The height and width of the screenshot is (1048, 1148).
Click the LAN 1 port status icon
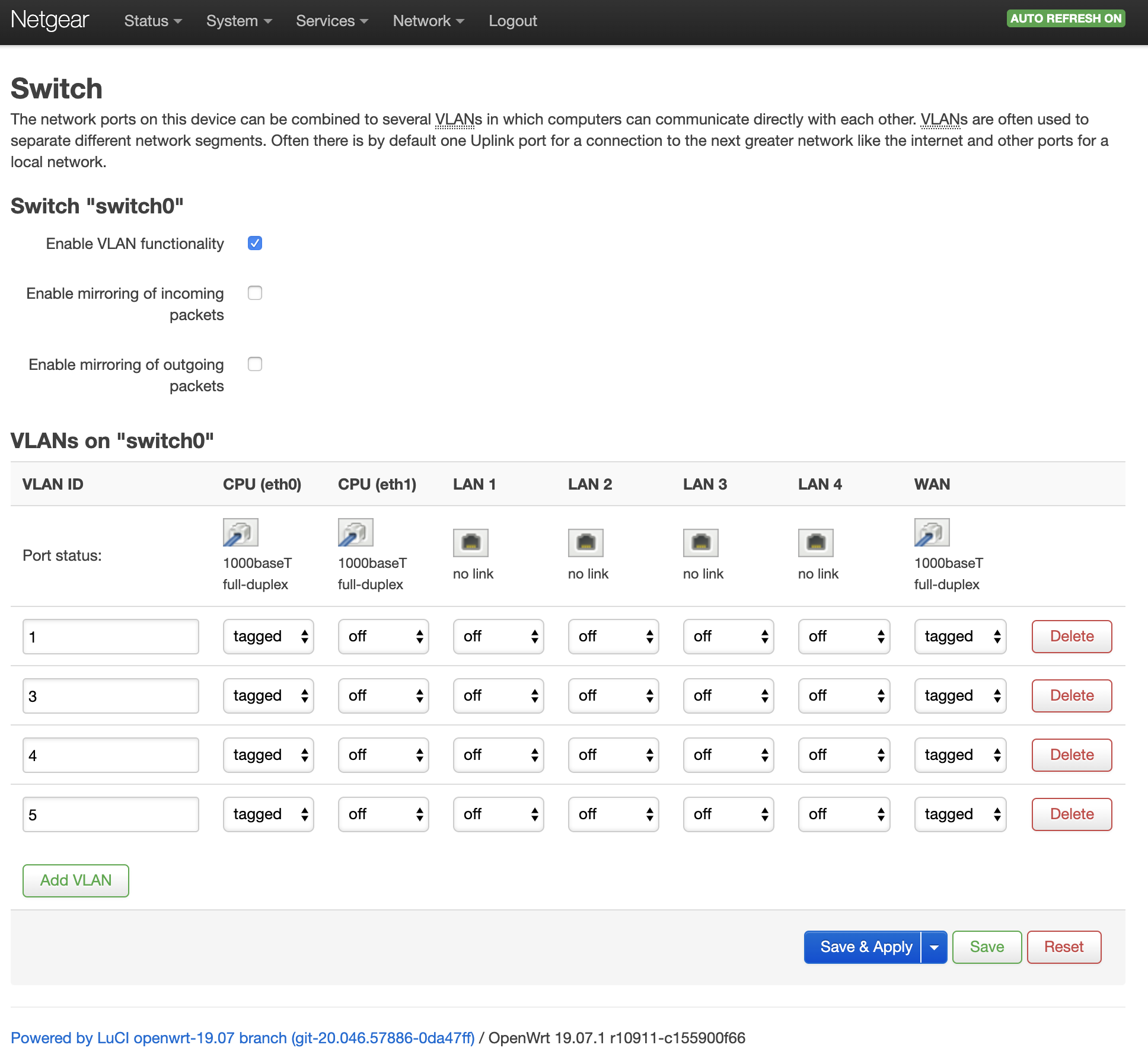tap(470, 543)
